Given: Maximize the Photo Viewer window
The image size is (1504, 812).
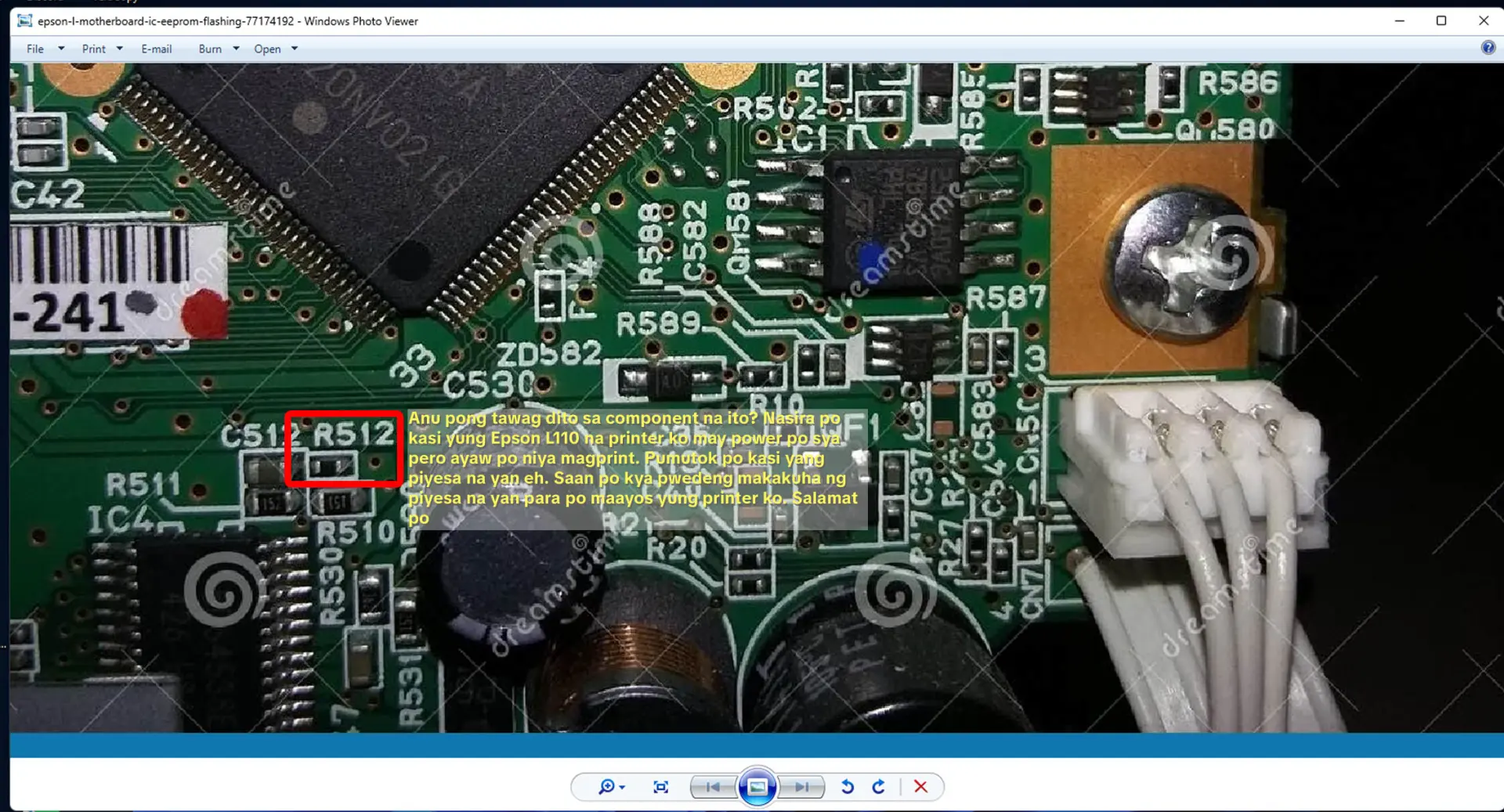Looking at the screenshot, I should (1441, 21).
